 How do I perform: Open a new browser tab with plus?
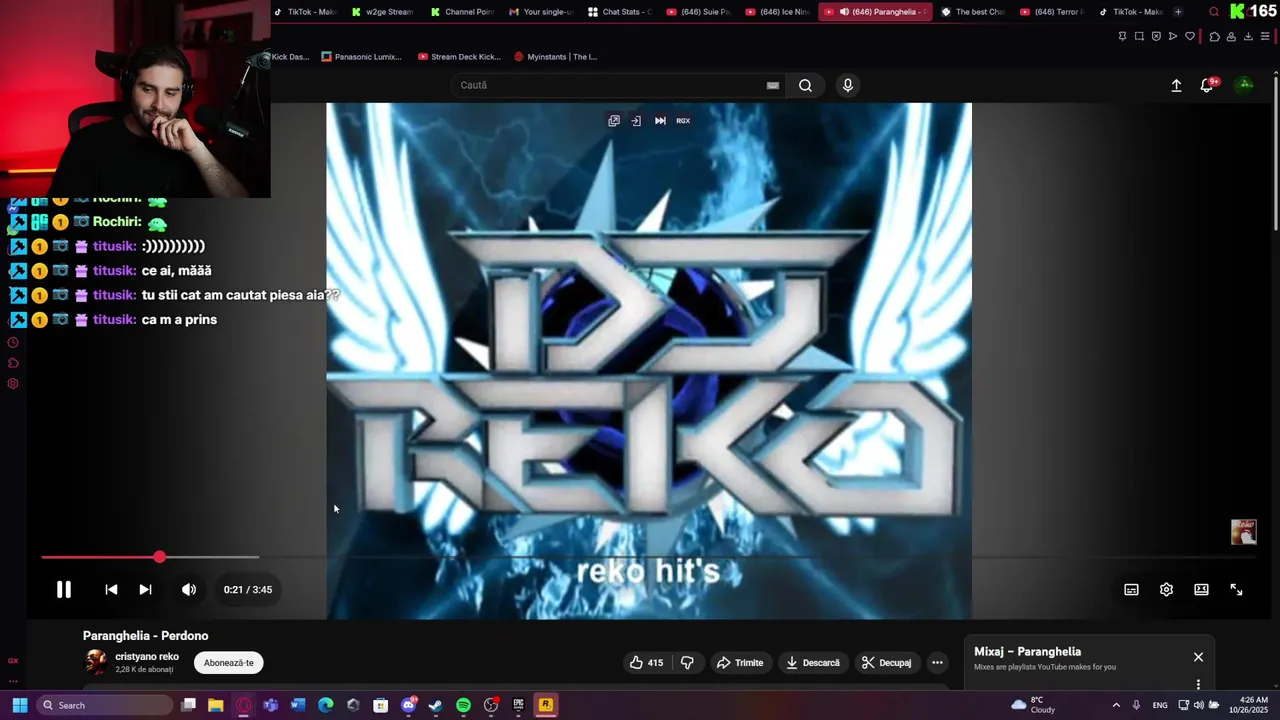[1178, 12]
